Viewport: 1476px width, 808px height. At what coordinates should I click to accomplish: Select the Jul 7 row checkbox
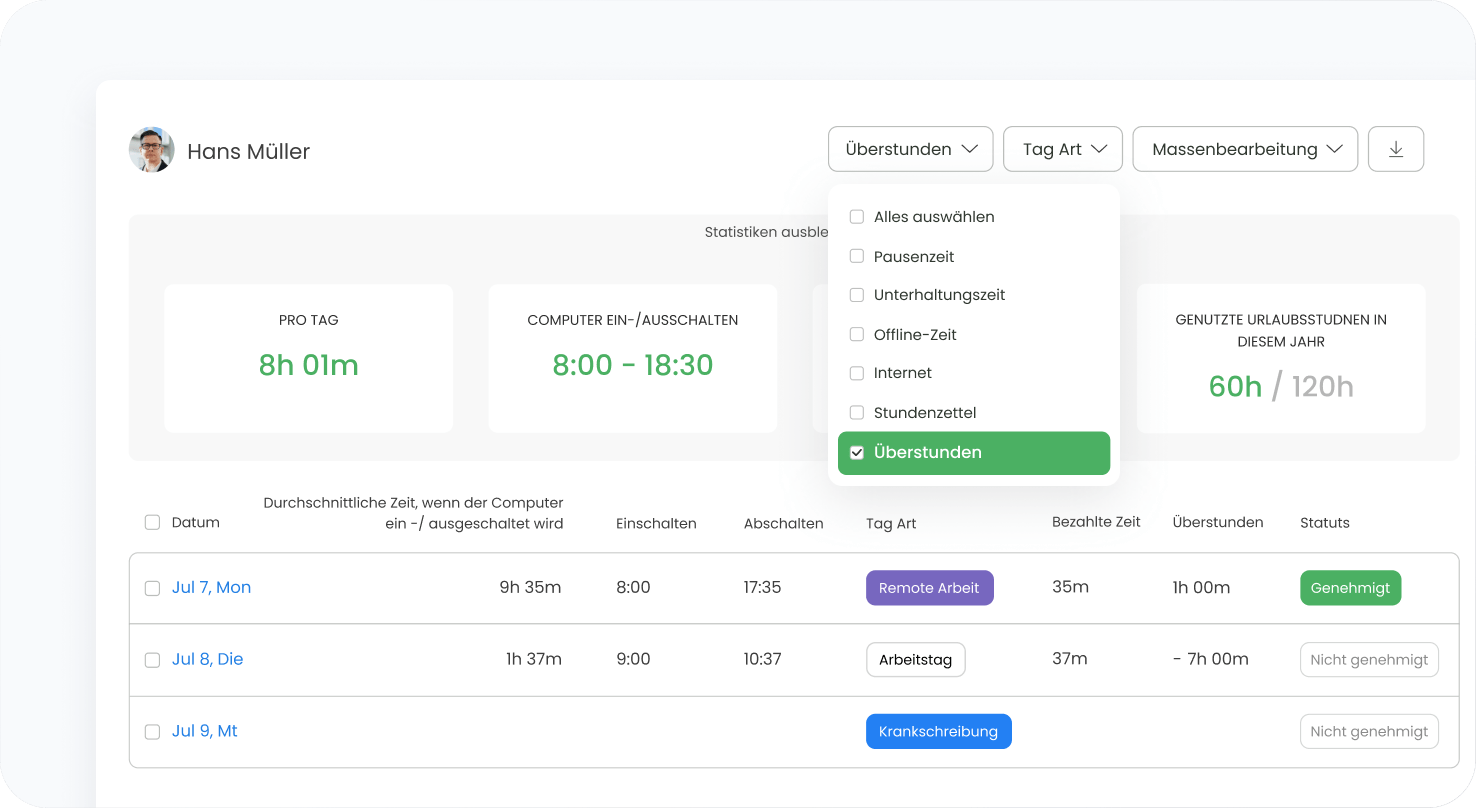[152, 588]
